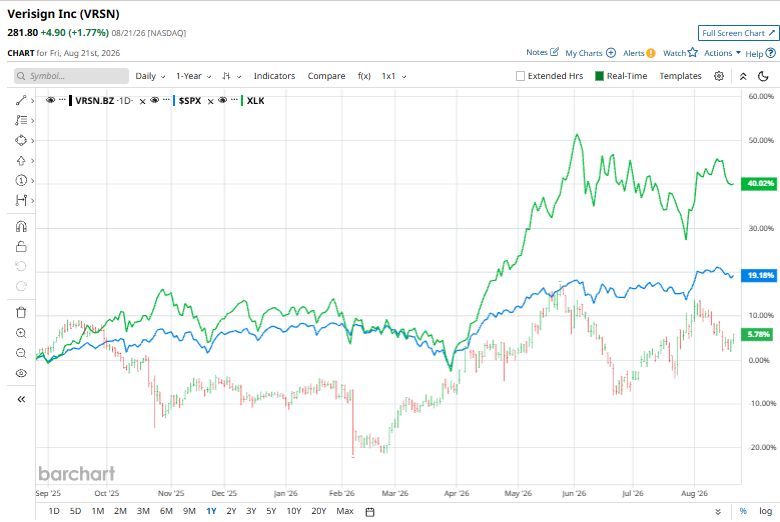The image size is (780, 522).
Task: Click the zoom out magnifier icon
Action: click(21, 353)
